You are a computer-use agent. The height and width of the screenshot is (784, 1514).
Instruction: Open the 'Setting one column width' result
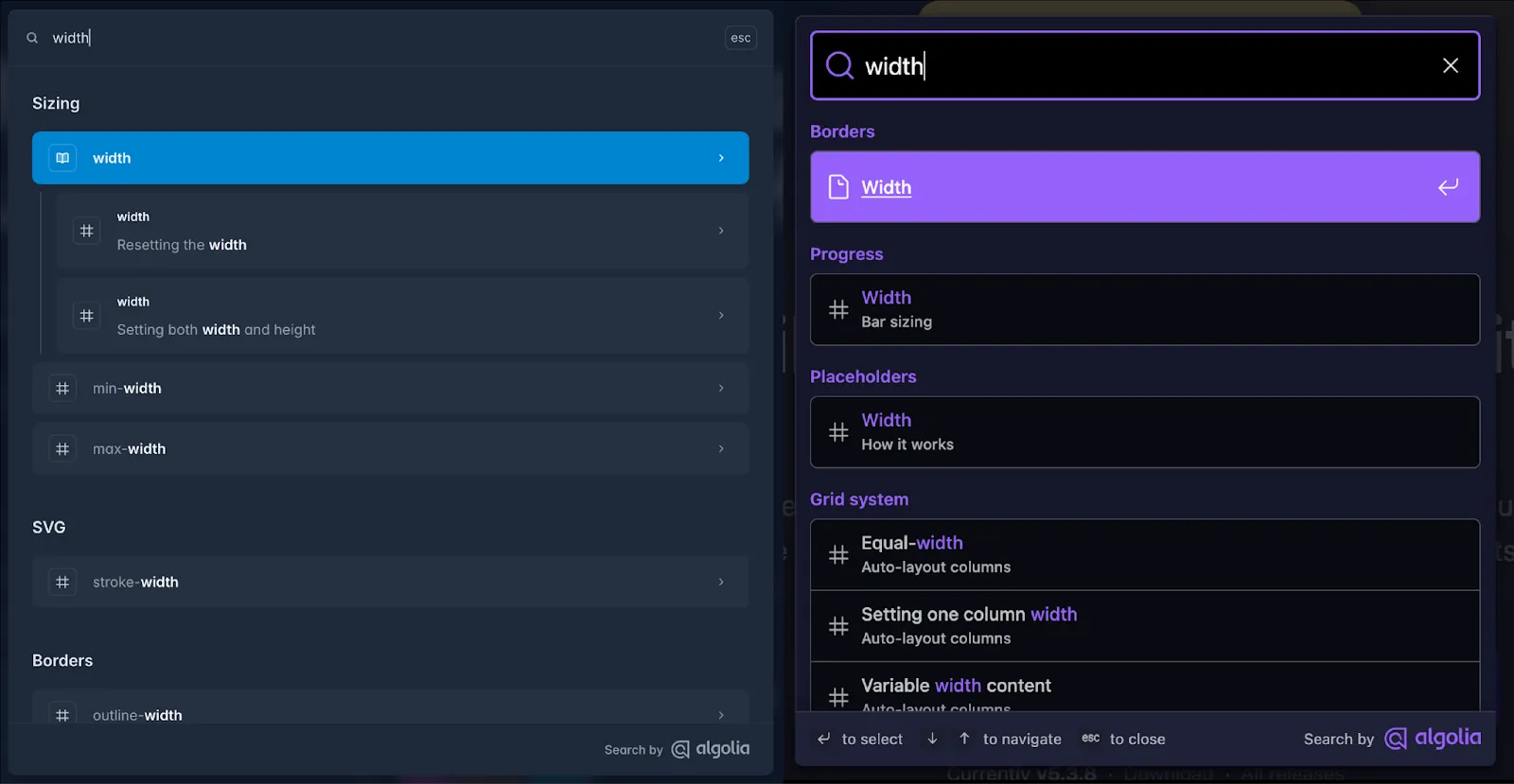pos(1145,626)
